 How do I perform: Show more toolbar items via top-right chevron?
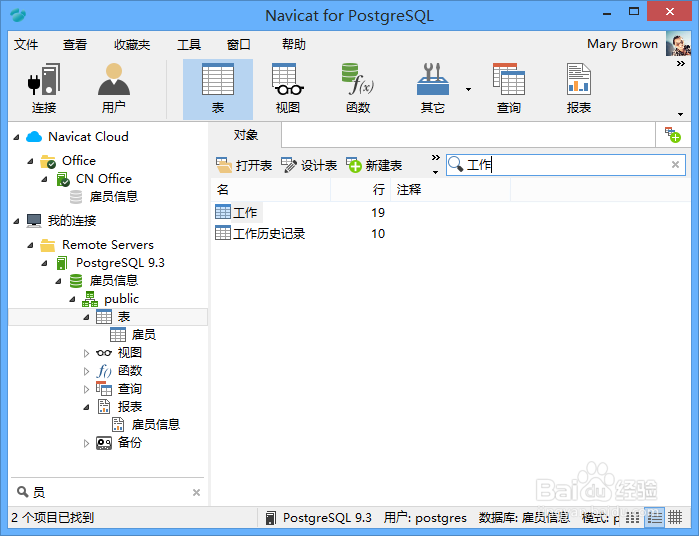coord(680,64)
